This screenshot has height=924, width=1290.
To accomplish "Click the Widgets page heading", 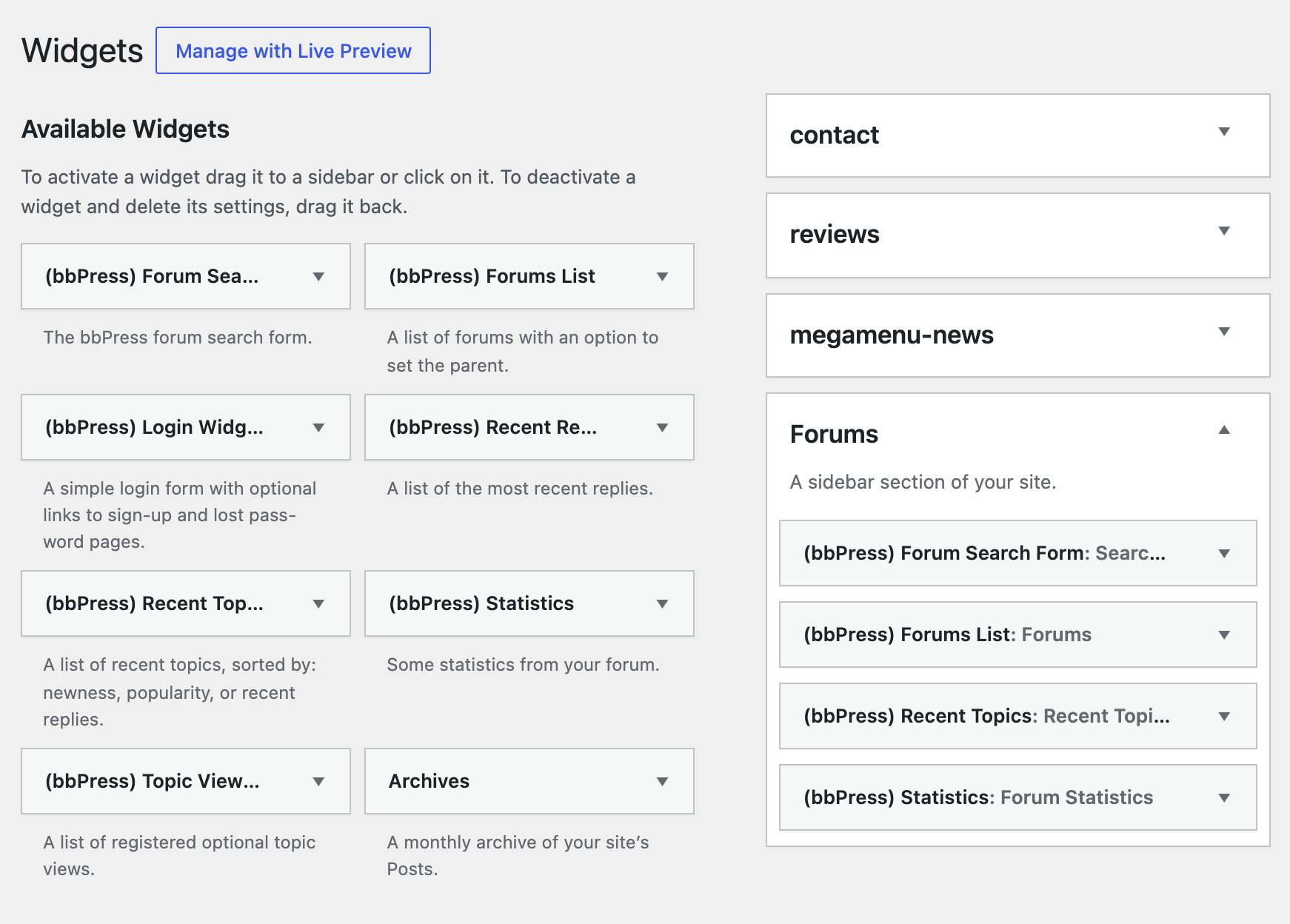I will [82, 50].
